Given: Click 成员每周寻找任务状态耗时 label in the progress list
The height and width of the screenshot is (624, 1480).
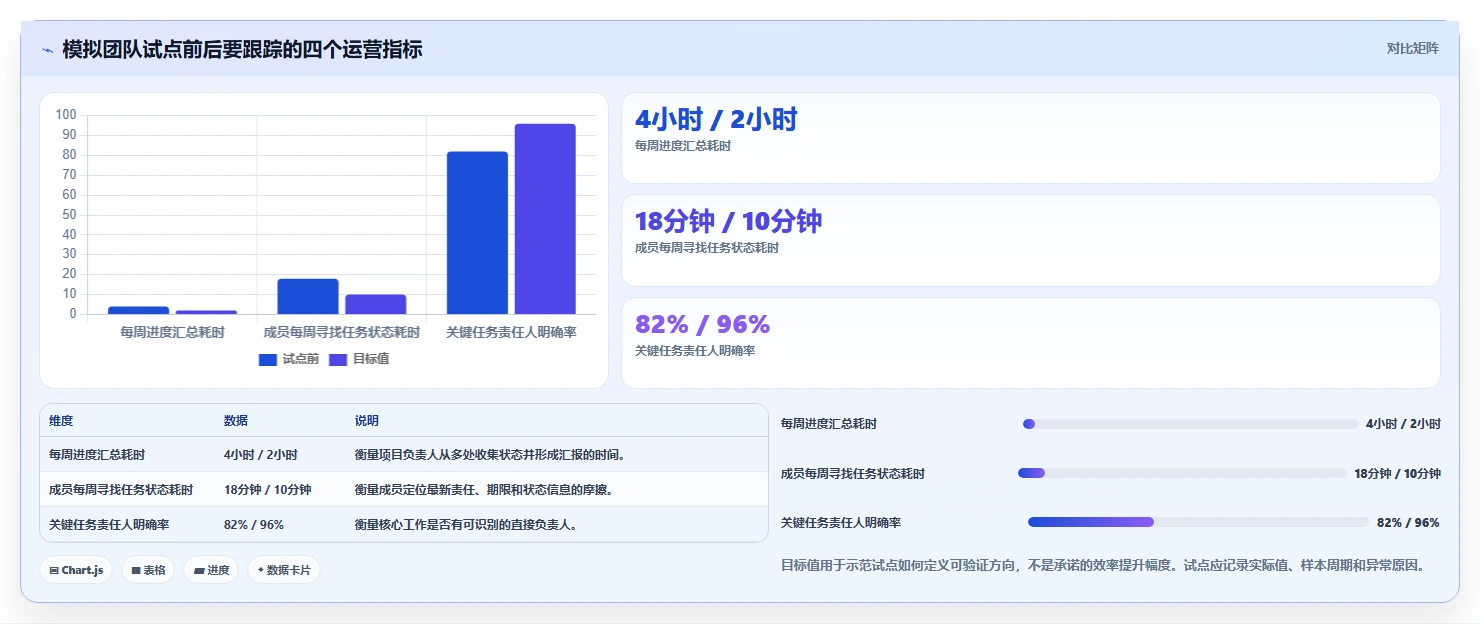Looking at the screenshot, I should pyautogui.click(x=853, y=474).
